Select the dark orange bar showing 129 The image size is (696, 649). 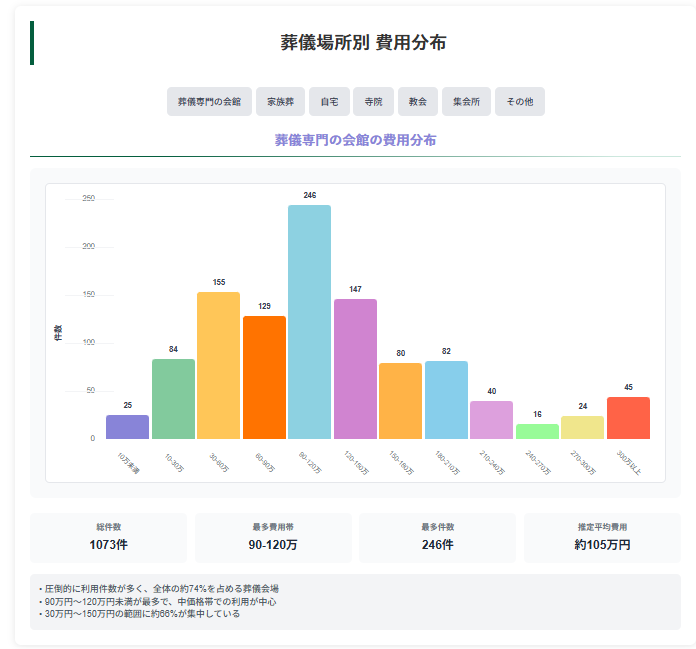pyautogui.click(x=264, y=377)
